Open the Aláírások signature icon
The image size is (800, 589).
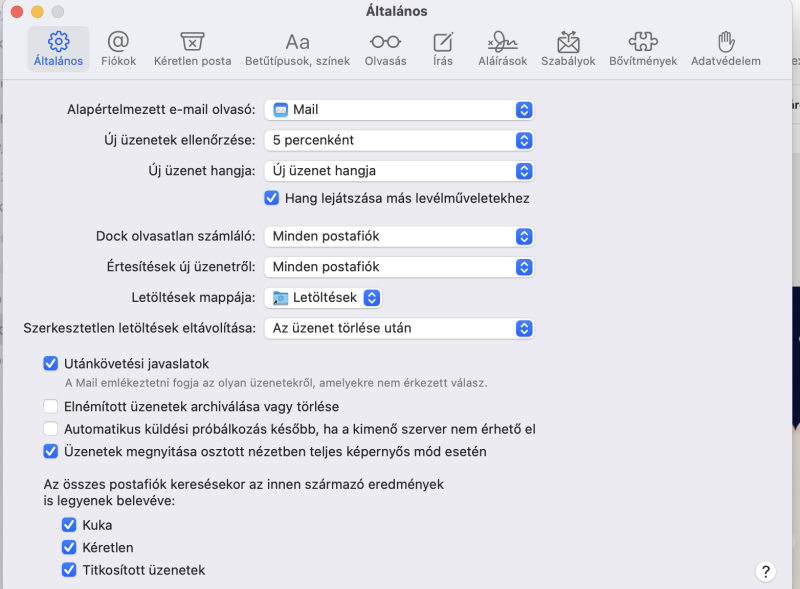[502, 48]
